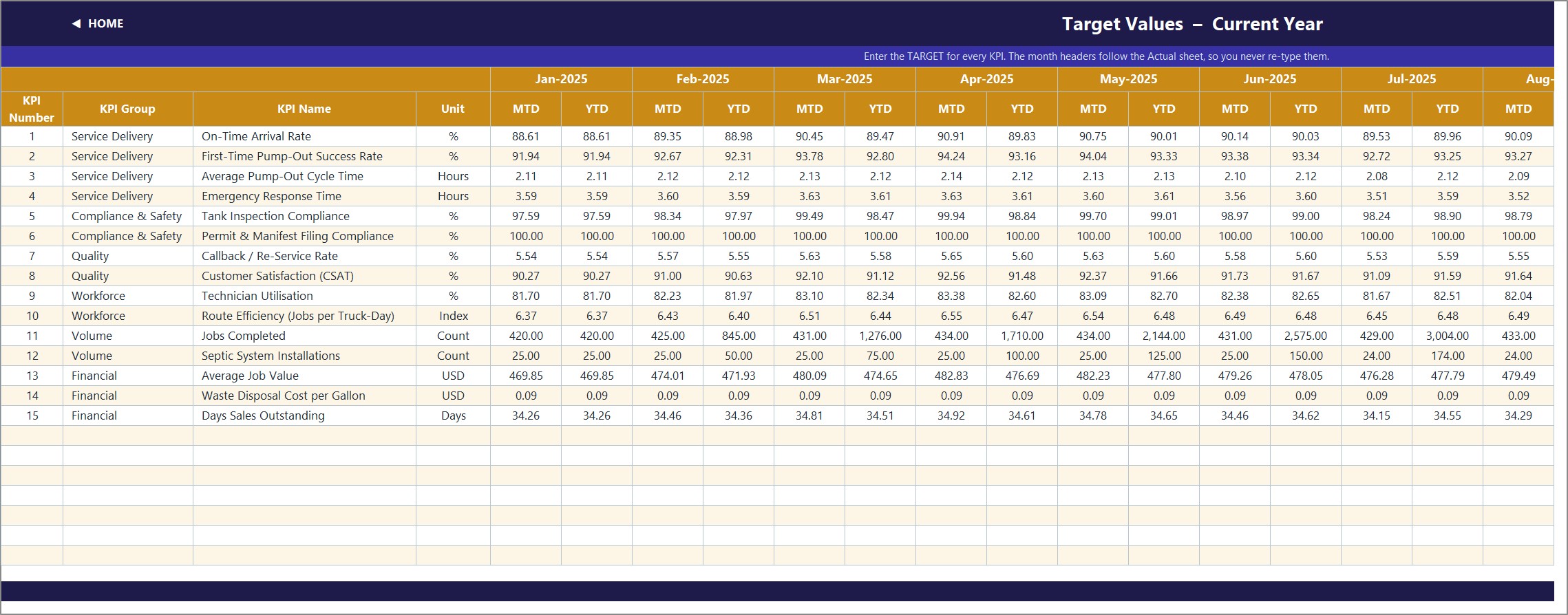Screen dimensions: 1568x615
Task: Click the KPI Name column header
Action: [304, 109]
